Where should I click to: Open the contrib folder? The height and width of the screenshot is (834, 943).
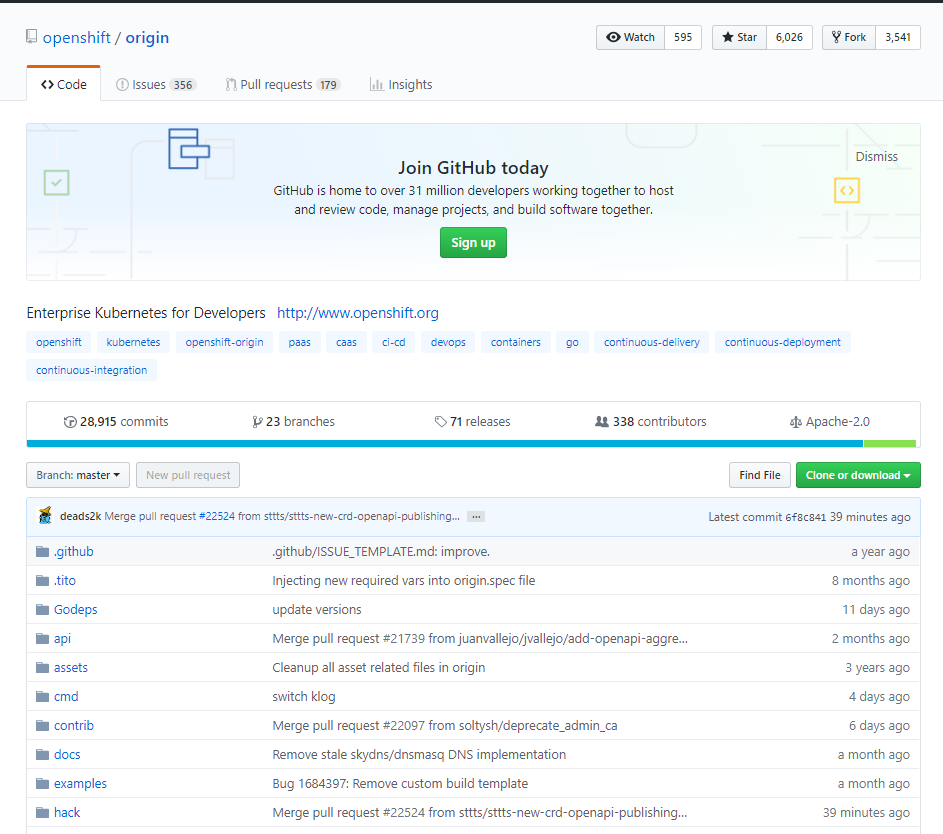(x=74, y=725)
